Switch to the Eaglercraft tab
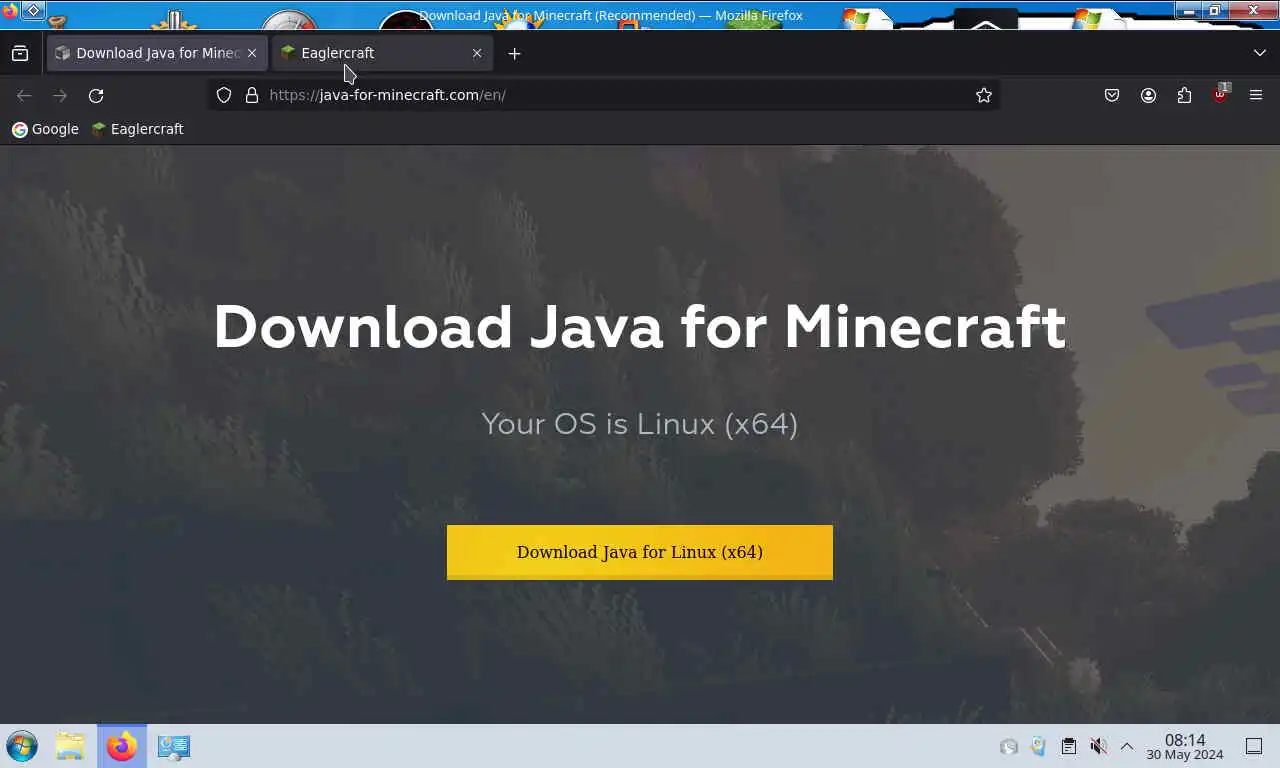This screenshot has height=768, width=1280. (382, 53)
